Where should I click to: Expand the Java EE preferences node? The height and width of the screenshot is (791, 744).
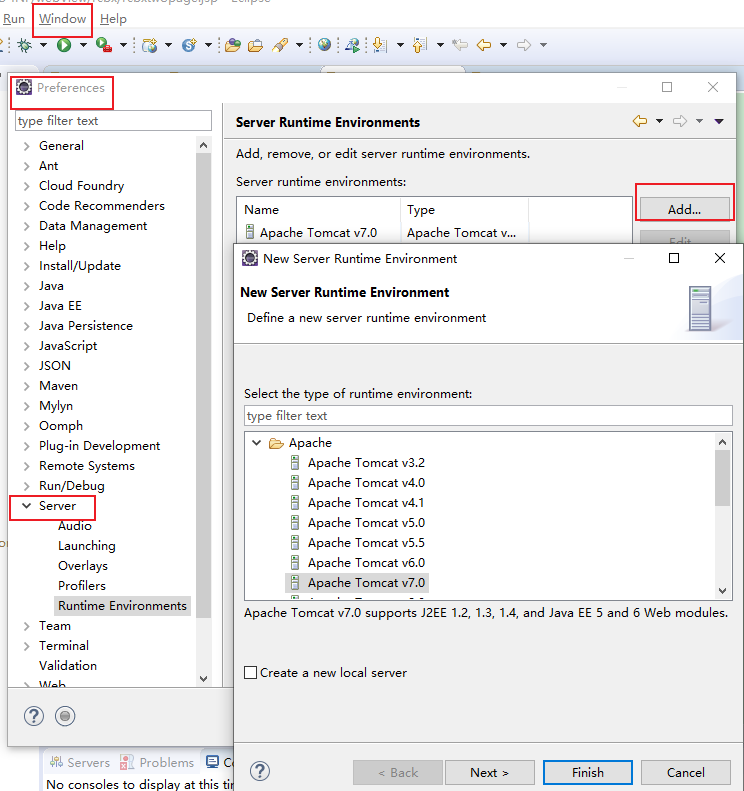click(x=27, y=306)
